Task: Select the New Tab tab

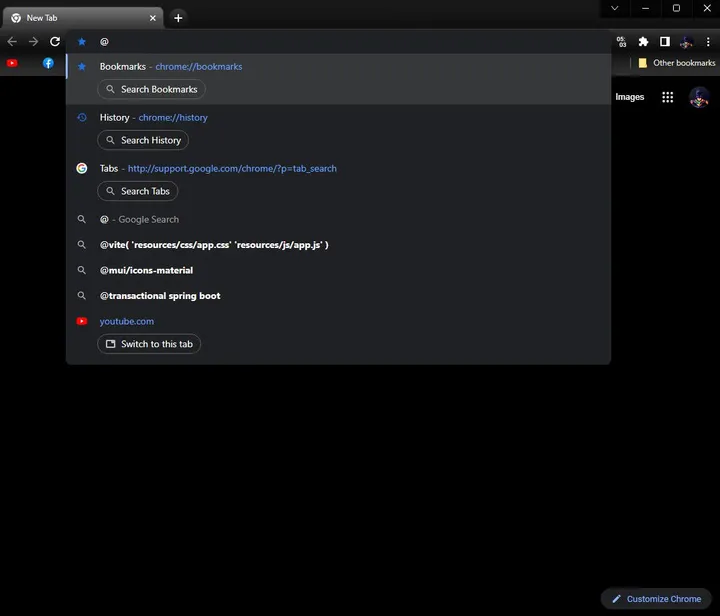Action: coord(80,18)
